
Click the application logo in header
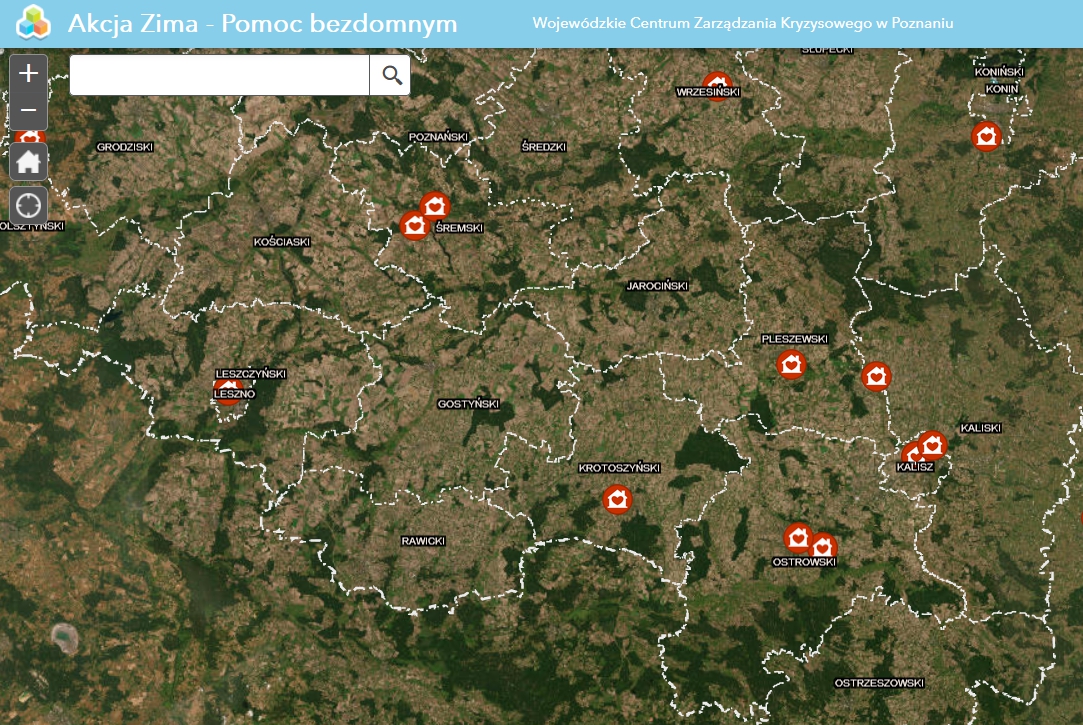click(x=33, y=21)
